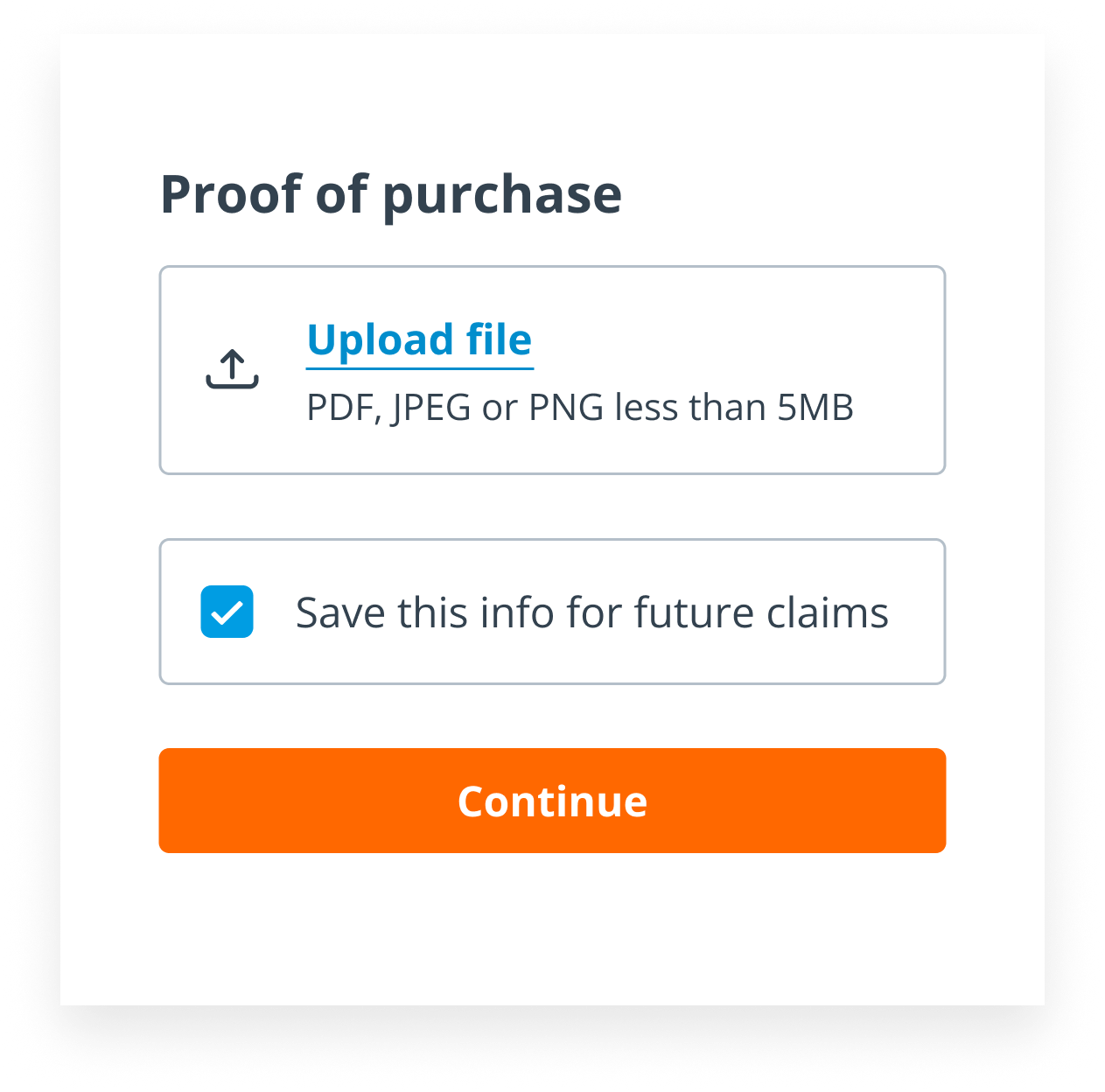This screenshot has width=1105, height=1092.
Task: Click inside the Save this info panel
Action: pos(552,611)
